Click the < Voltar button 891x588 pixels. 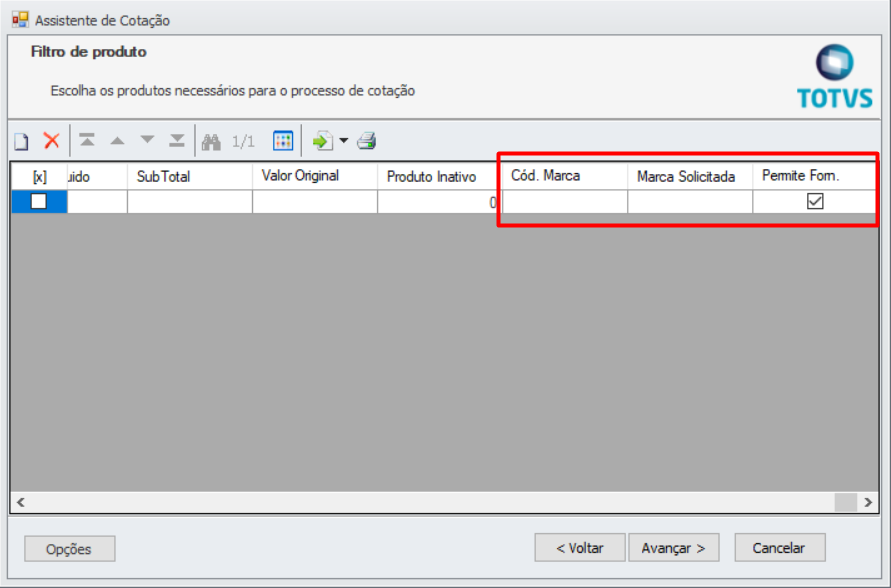[x=580, y=548]
